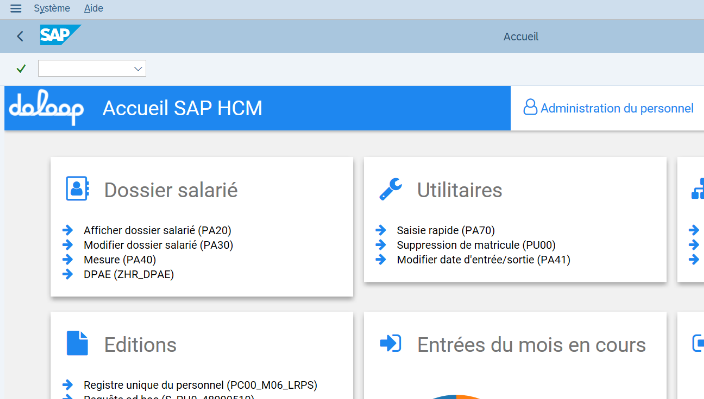Click the person icon beside Administration du personnel
The image size is (704, 399).
pos(530,107)
